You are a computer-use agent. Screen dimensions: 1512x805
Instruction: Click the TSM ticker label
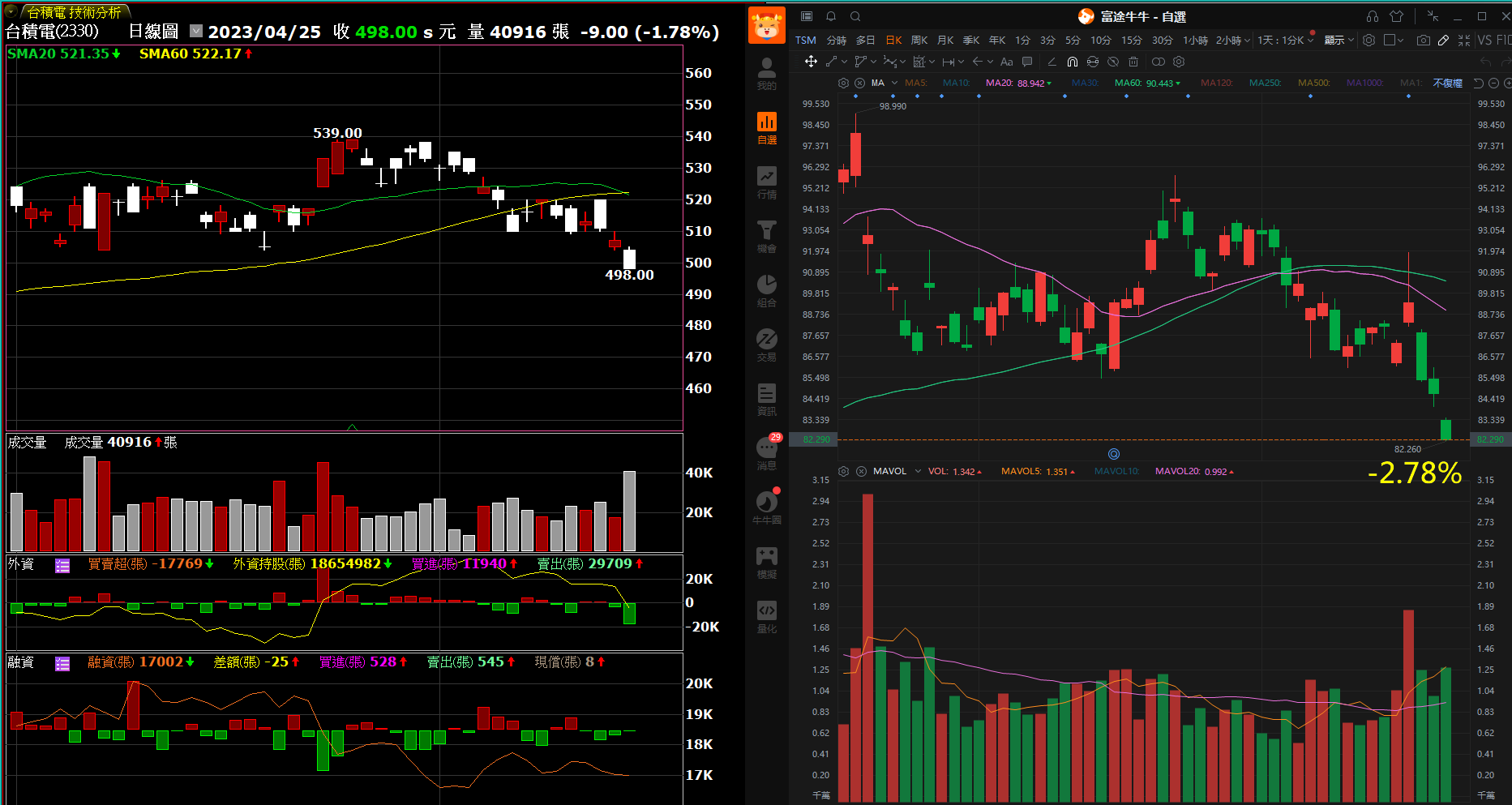pos(806,40)
